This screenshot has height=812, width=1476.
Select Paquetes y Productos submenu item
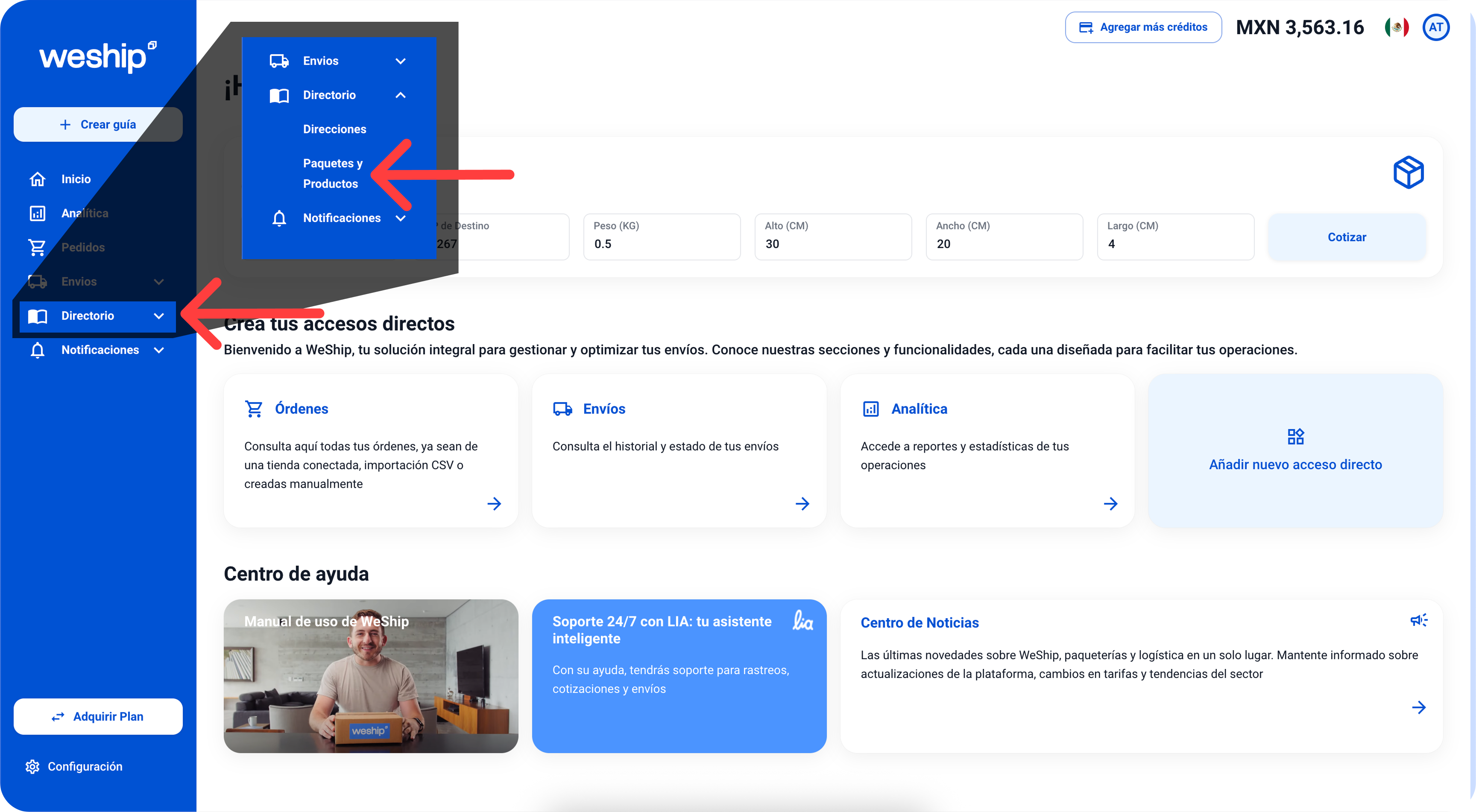point(333,173)
